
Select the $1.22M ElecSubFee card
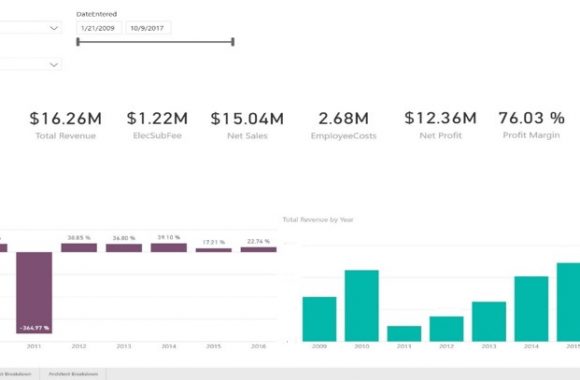coord(157,125)
